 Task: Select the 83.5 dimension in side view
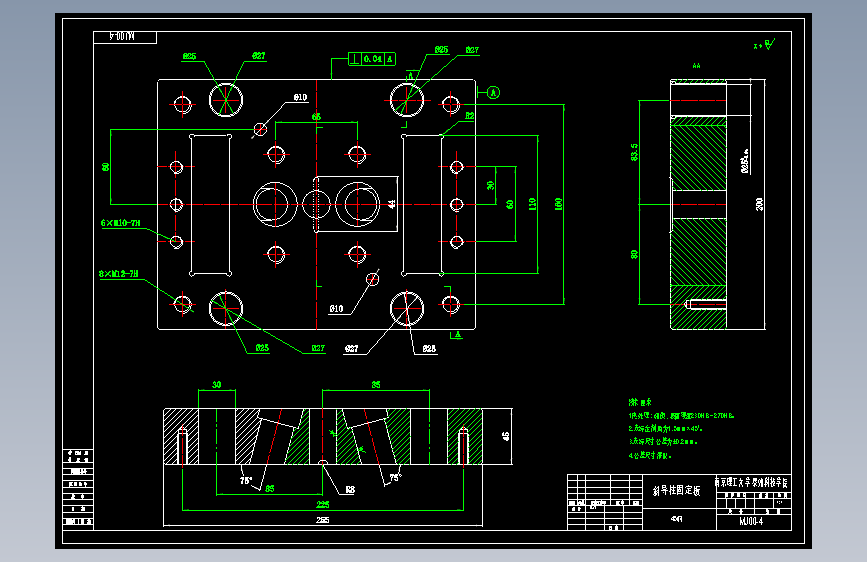coord(634,152)
